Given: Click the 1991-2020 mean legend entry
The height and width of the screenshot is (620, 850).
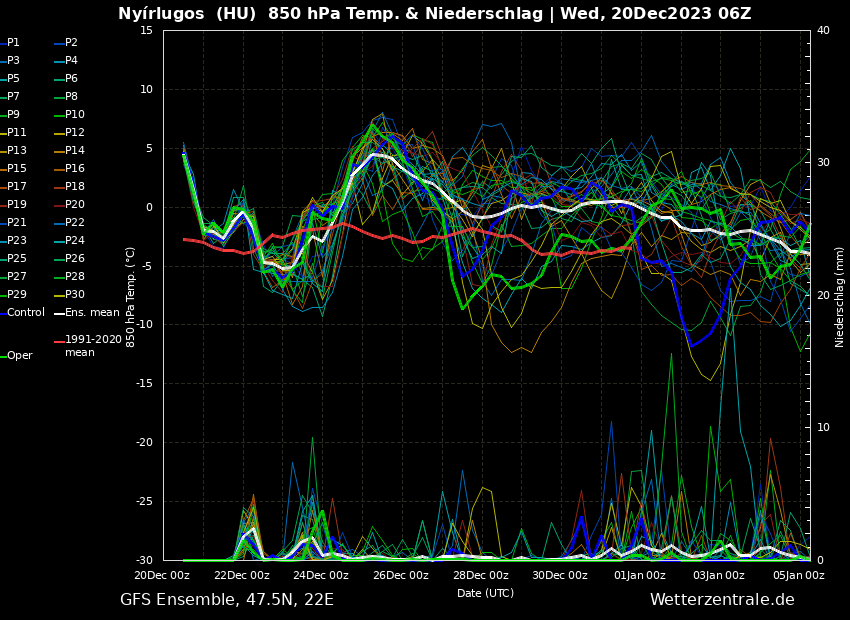Looking at the screenshot, I should pyautogui.click(x=93, y=346).
